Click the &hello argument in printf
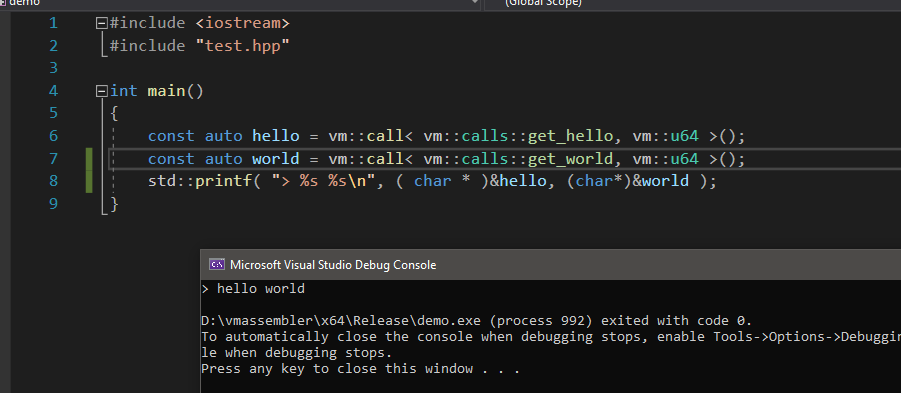901x393 pixels. (x=518, y=181)
